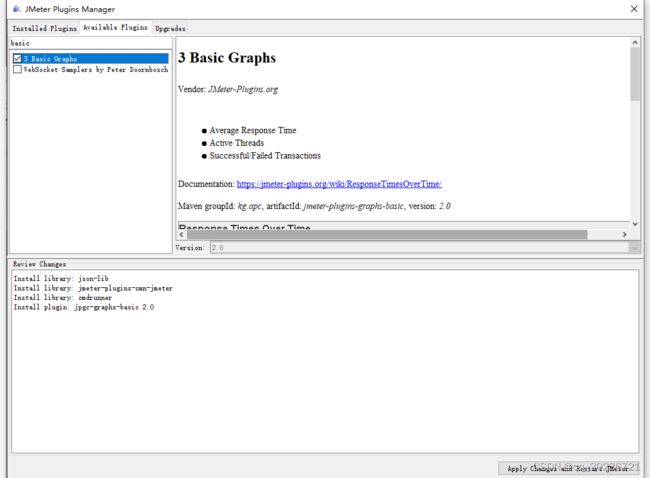650x478 pixels.
Task: Click the description pane scroll down arrow
Action: point(635,224)
